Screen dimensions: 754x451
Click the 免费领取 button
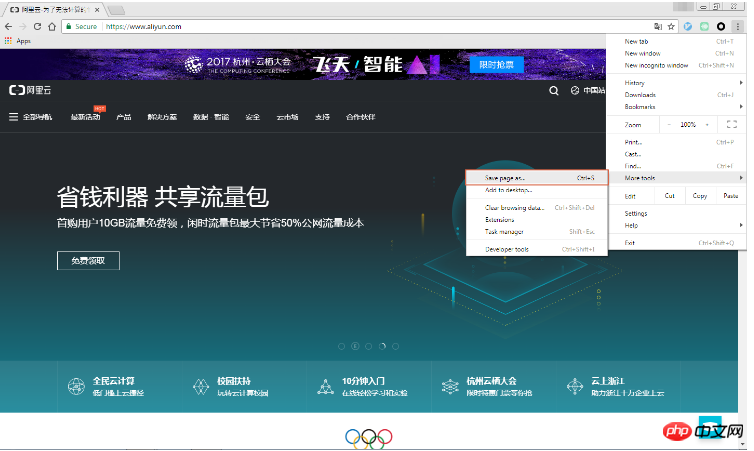pos(88,261)
